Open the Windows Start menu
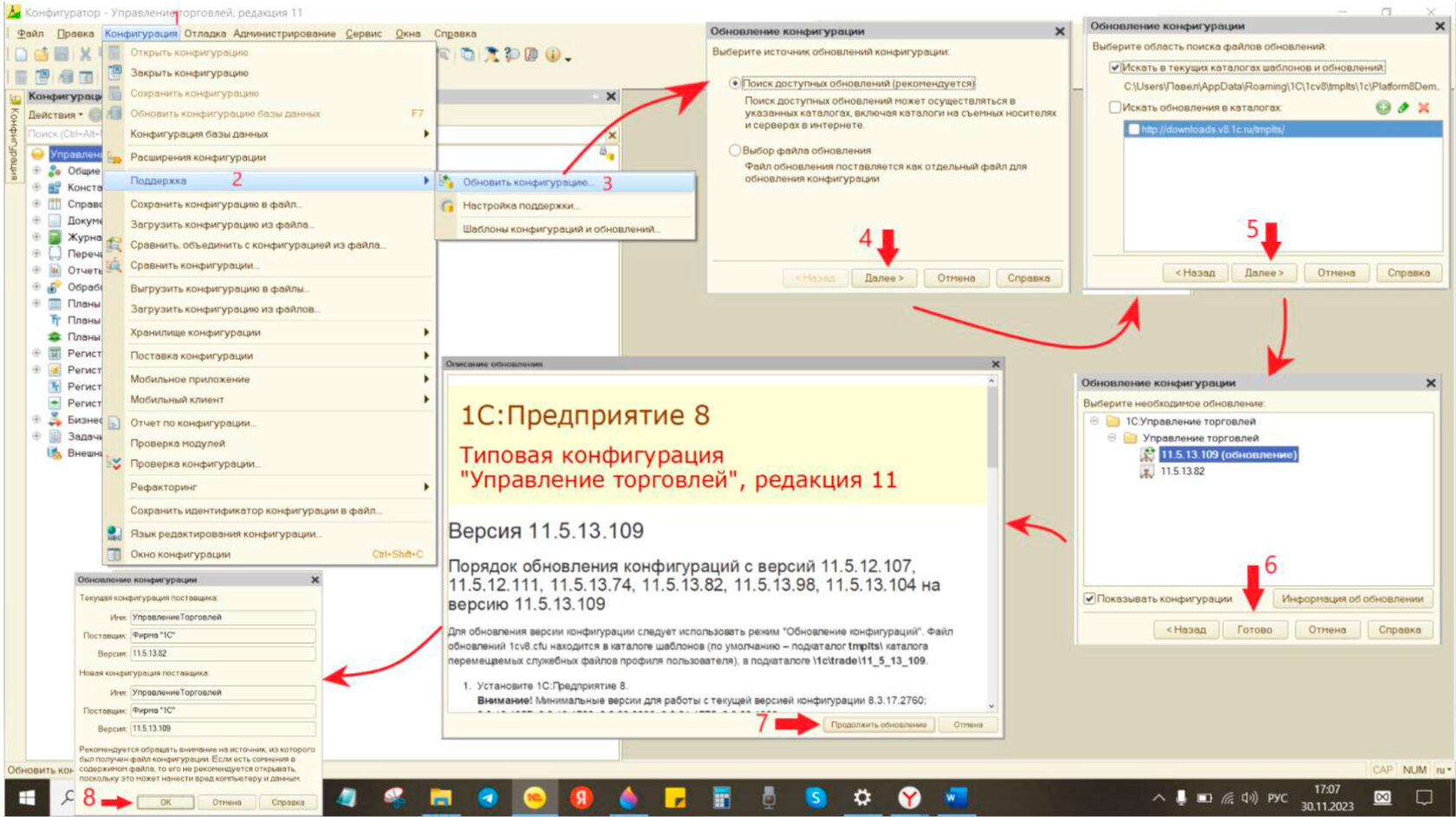The height and width of the screenshot is (817, 1456). [x=27, y=797]
